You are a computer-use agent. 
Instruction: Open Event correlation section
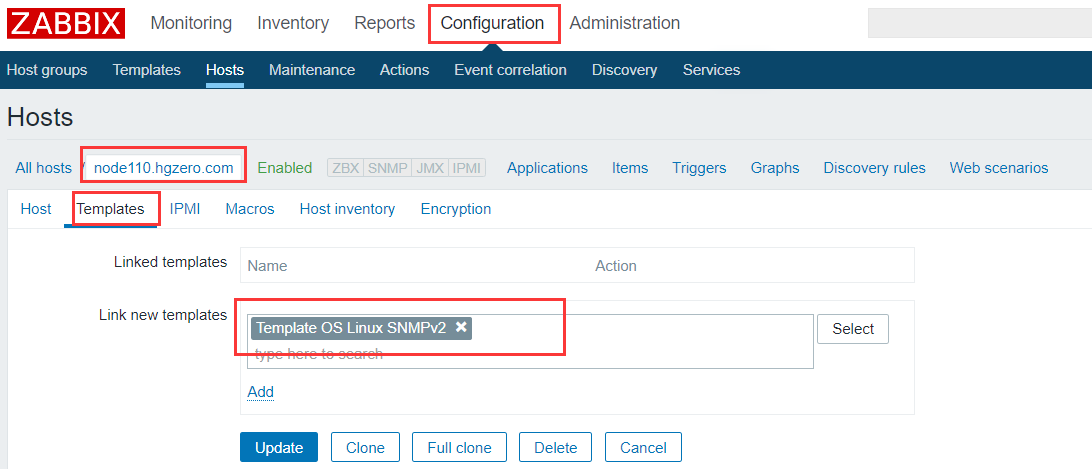[510, 70]
